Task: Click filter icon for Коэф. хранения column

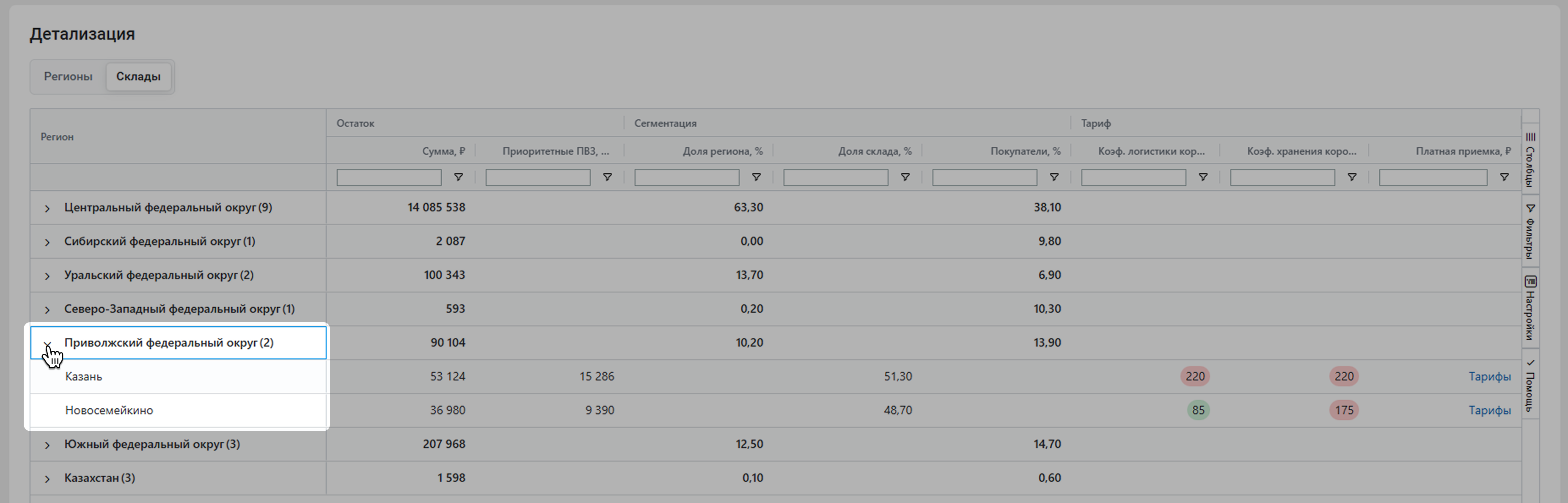Action: pyautogui.click(x=1351, y=177)
